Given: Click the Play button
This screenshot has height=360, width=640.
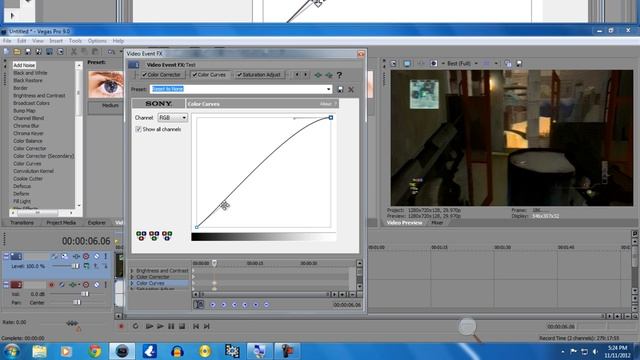Looking at the screenshot, I should (x=160, y=326).
